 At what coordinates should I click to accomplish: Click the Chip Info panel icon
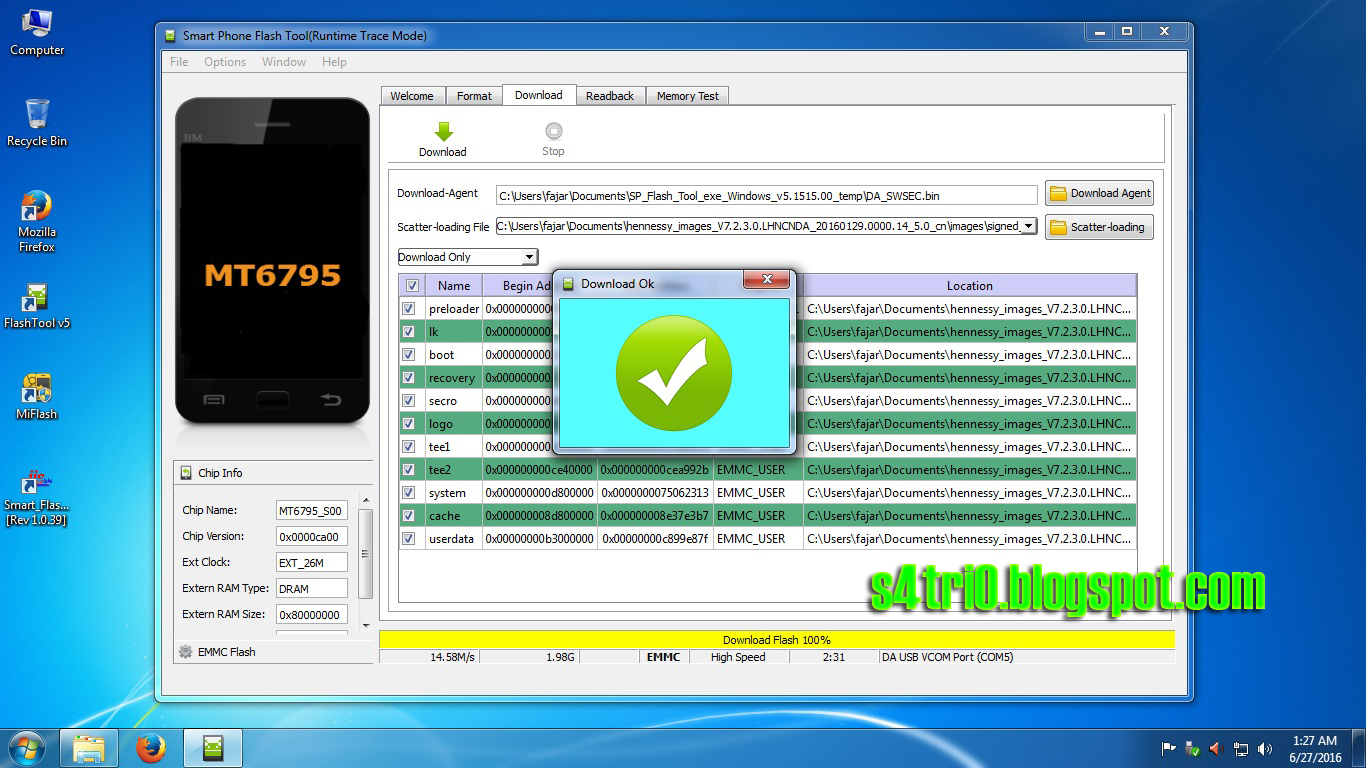pyautogui.click(x=185, y=473)
